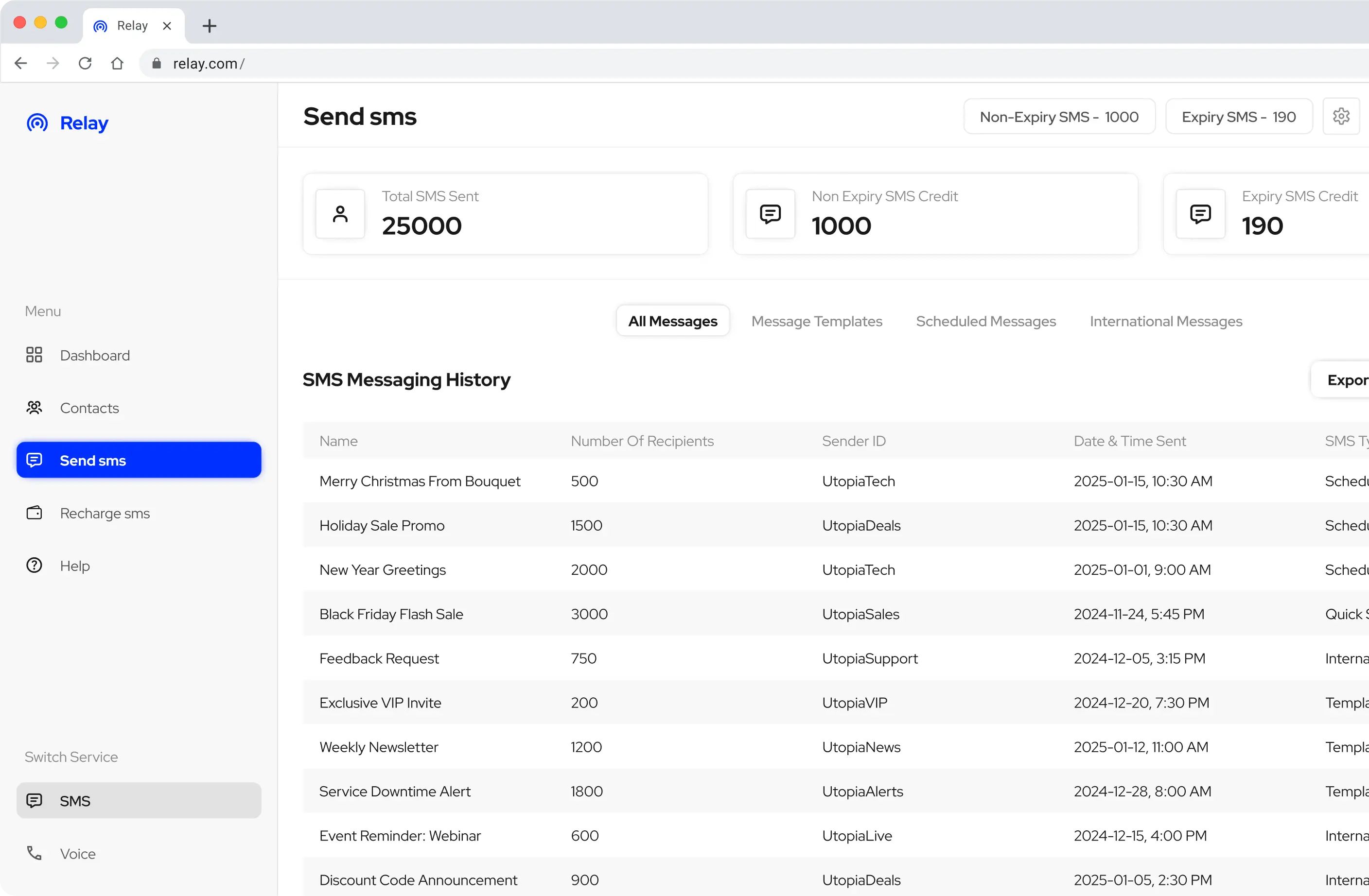1369x896 pixels.
Task: Click the Voice phone icon
Action: pyautogui.click(x=34, y=853)
